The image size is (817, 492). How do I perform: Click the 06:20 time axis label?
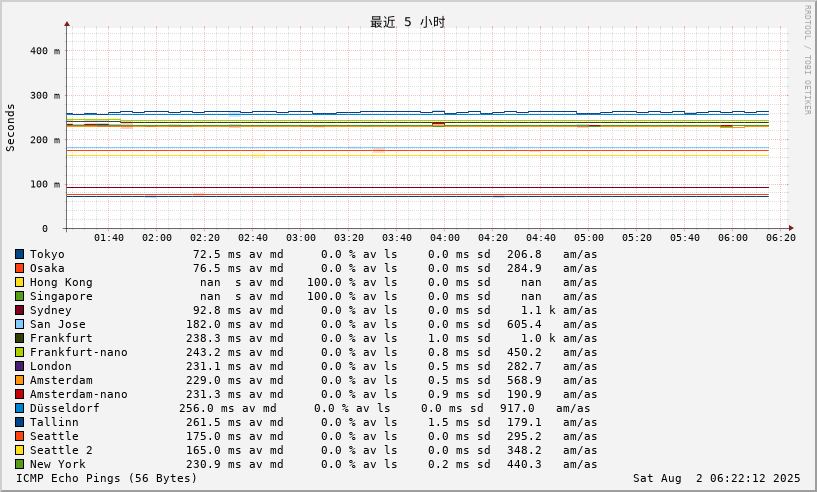[x=781, y=238]
